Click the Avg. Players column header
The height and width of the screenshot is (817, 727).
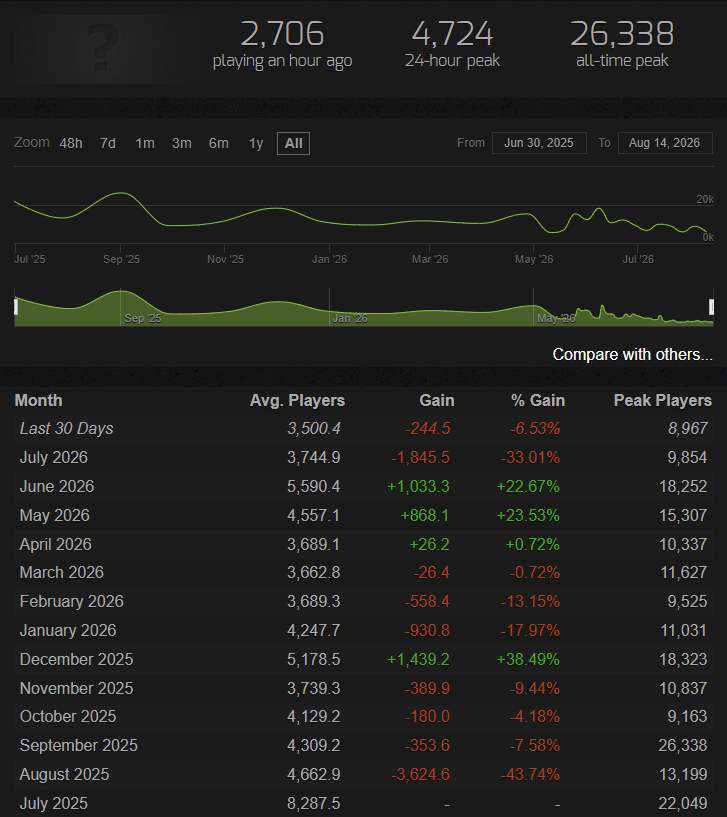[x=297, y=400]
